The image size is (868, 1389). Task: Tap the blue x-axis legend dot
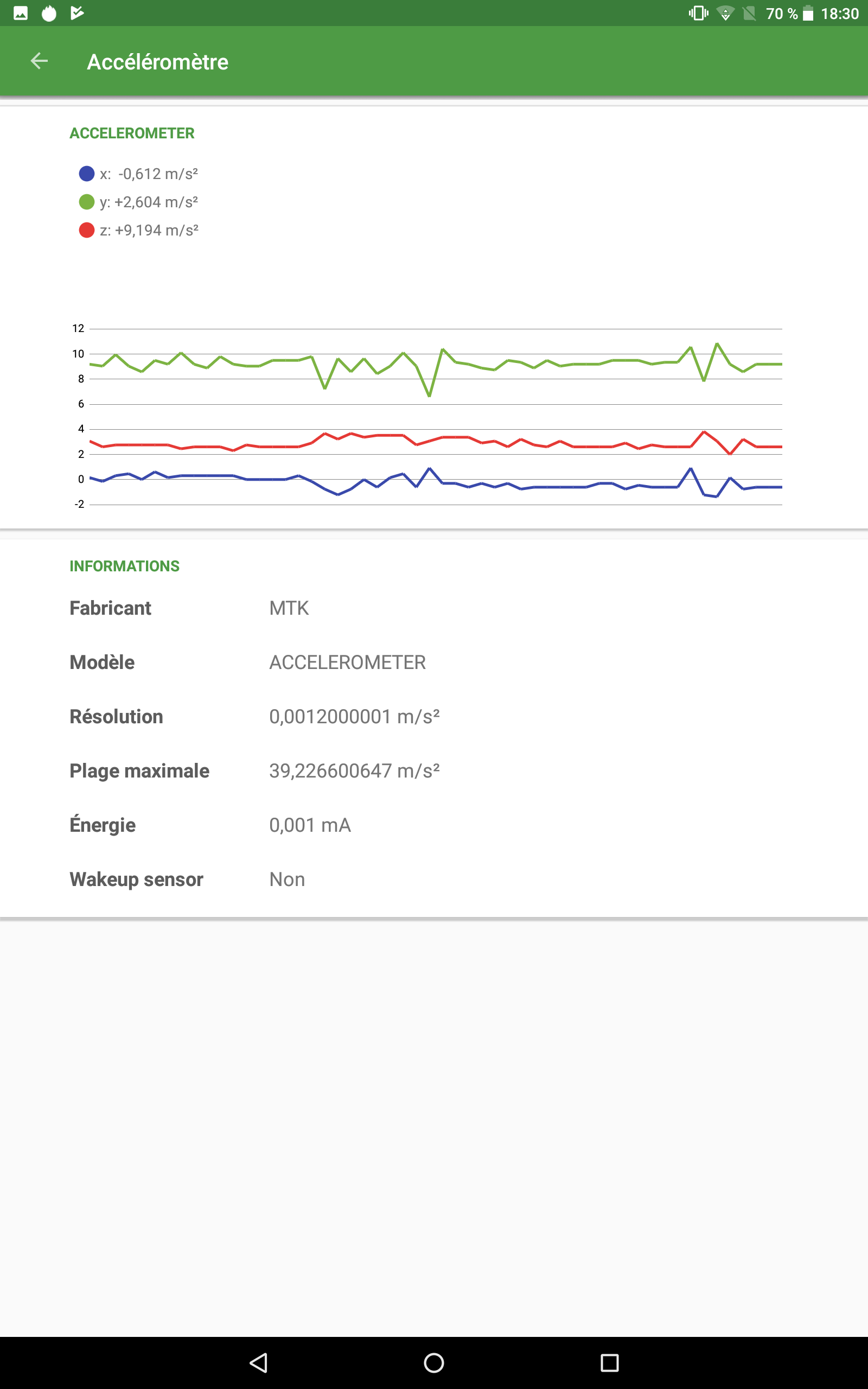pos(87,174)
